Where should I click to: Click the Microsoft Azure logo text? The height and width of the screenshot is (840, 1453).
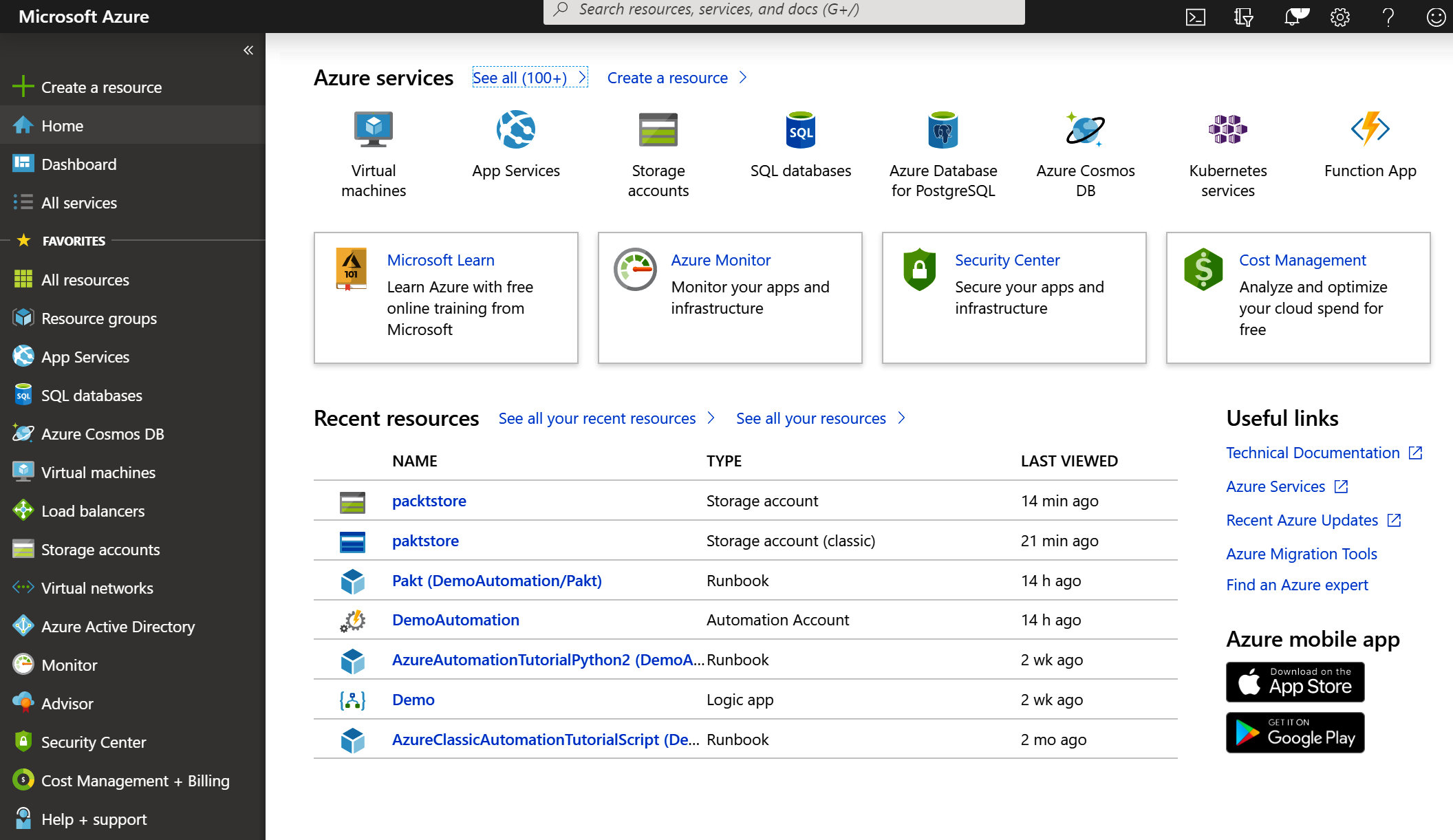[83, 17]
